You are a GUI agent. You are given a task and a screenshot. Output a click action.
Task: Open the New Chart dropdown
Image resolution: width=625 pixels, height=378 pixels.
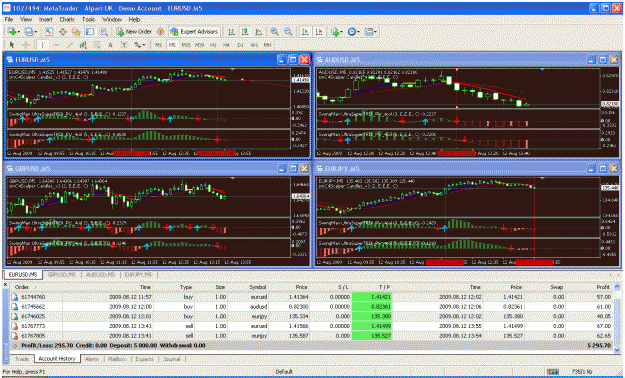click(14, 32)
